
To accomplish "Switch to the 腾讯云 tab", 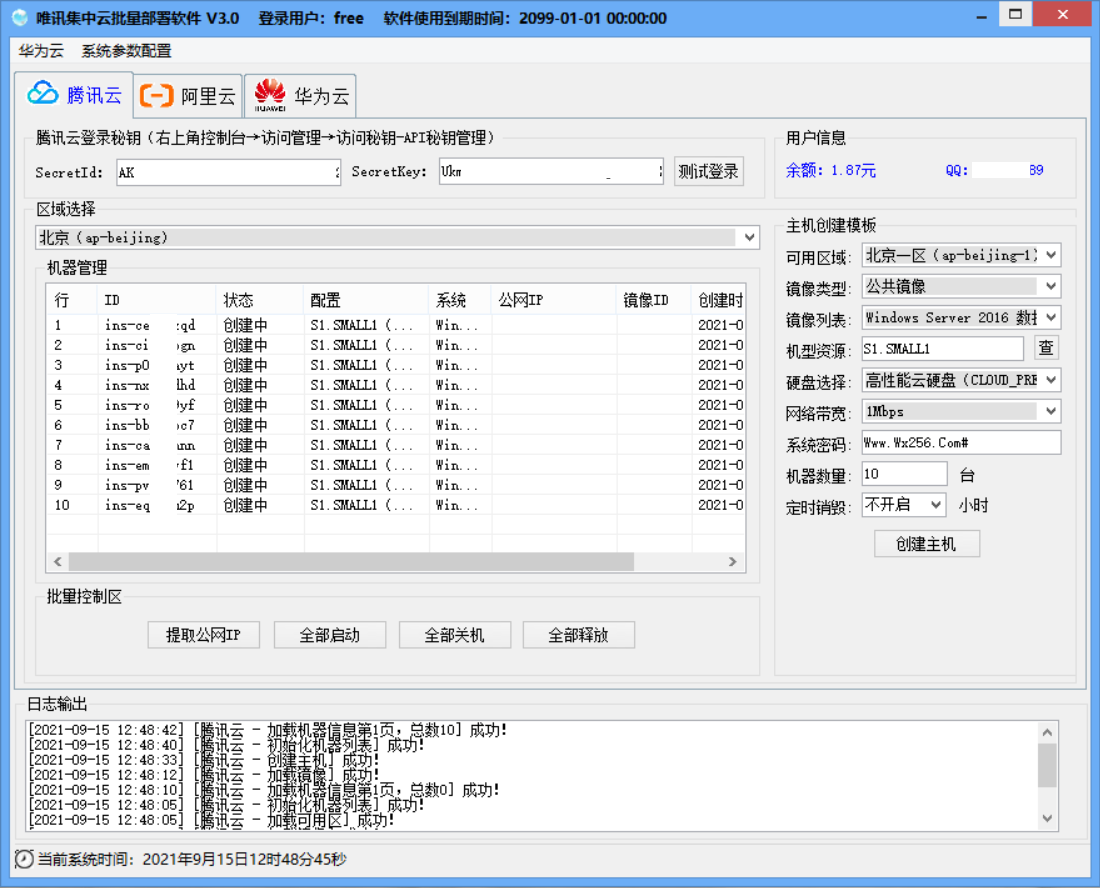I will click(74, 95).
